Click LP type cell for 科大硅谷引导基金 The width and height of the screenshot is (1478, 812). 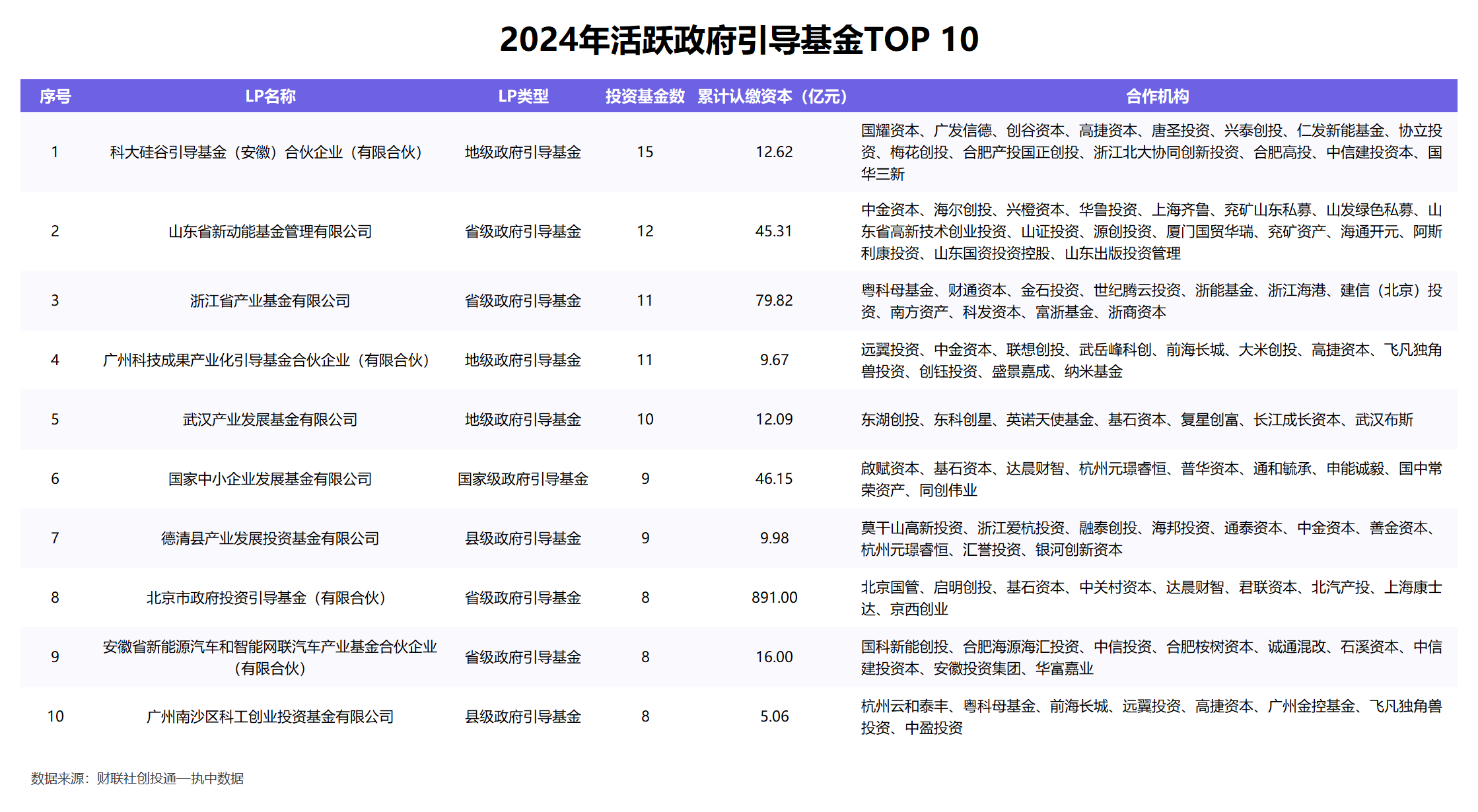coord(523,152)
